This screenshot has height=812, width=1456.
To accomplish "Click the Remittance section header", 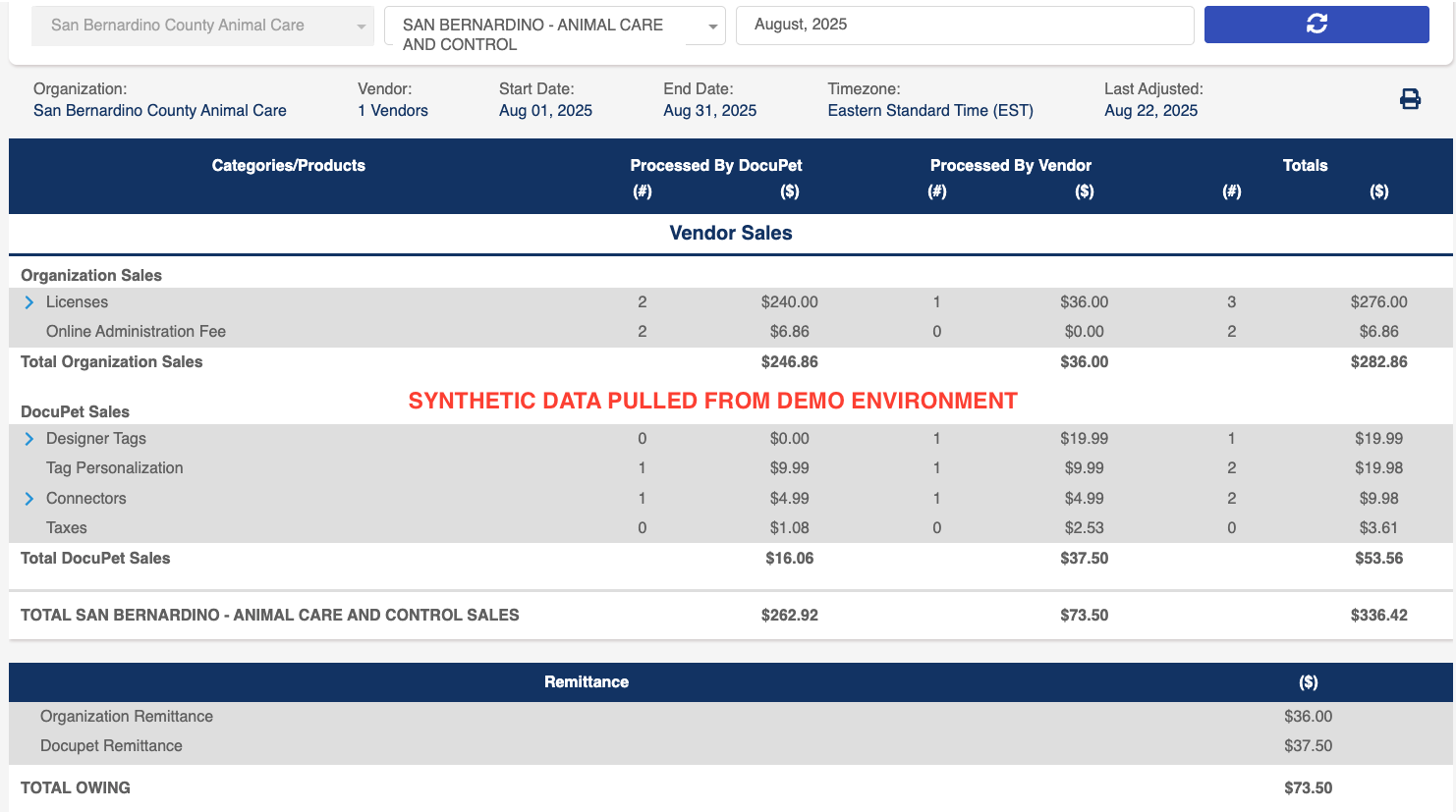I will click(587, 682).
